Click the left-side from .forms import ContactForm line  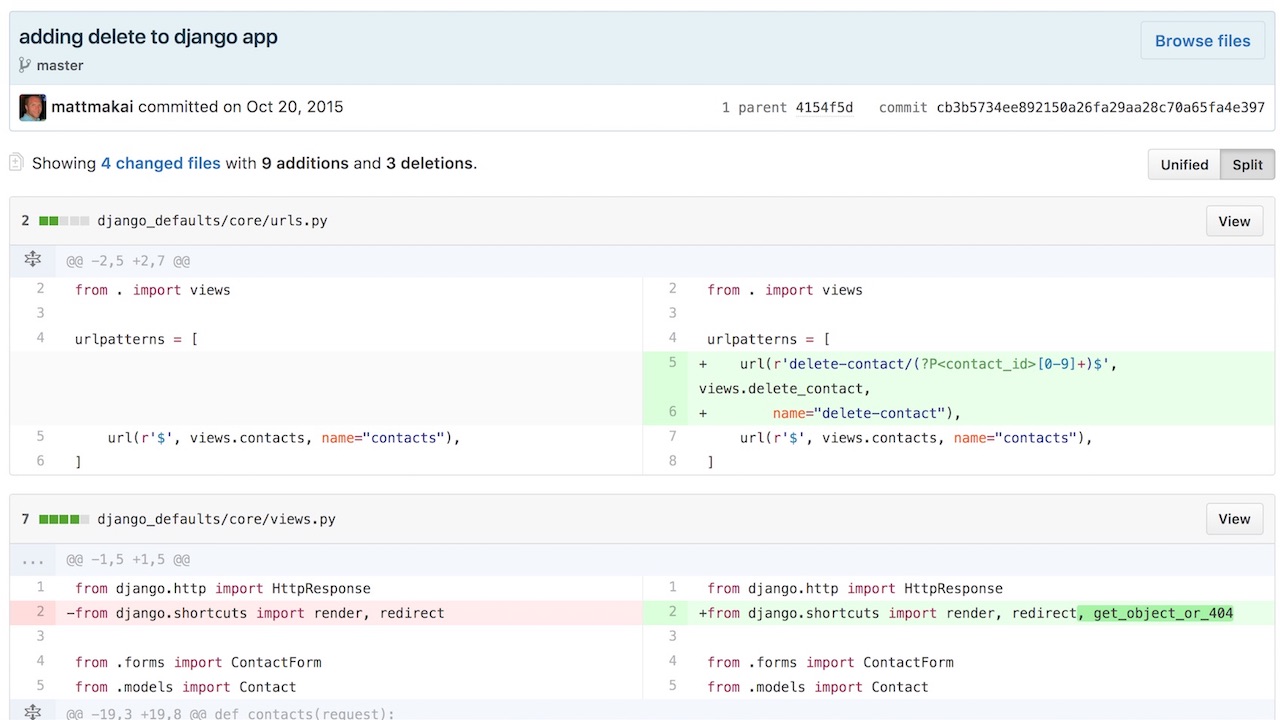[198, 662]
